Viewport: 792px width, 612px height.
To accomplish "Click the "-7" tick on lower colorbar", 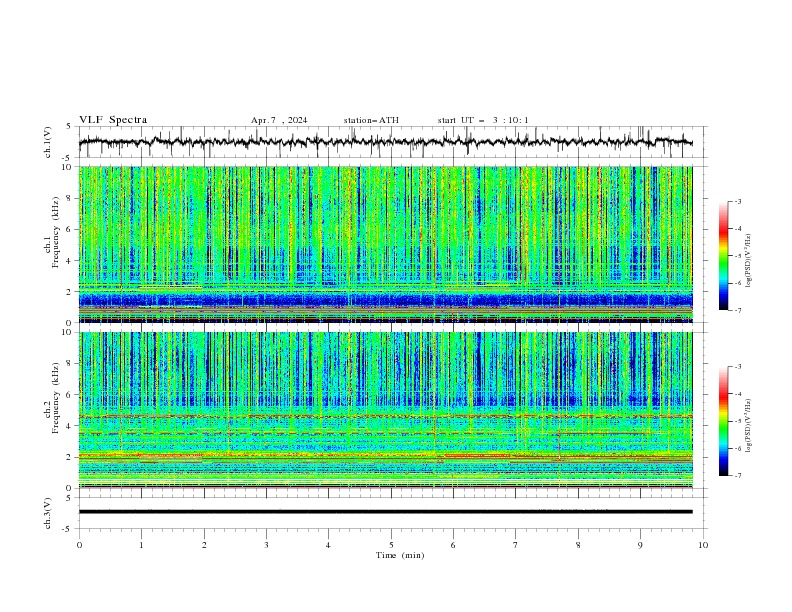I will (x=737, y=476).
